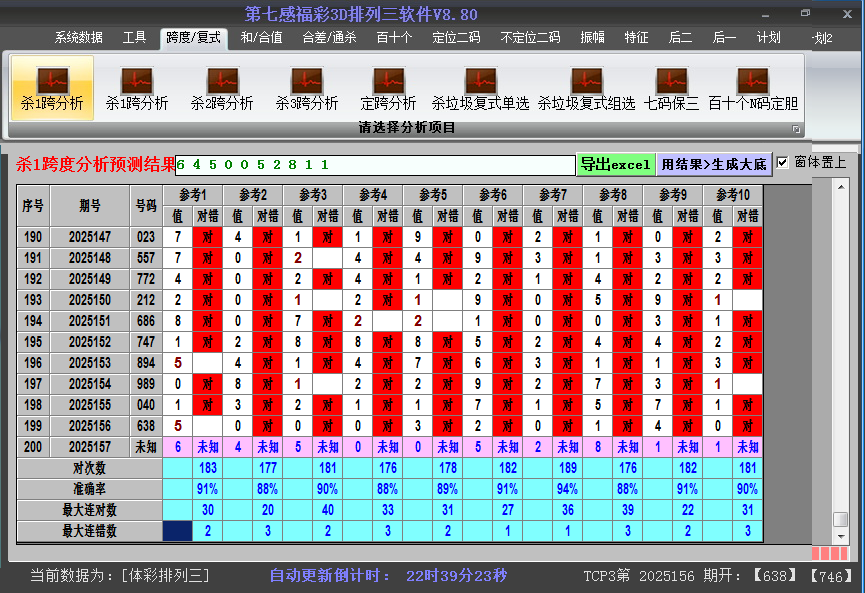This screenshot has height=593, width=865.
Task: Click the 参考10 column header
Action: (x=733, y=195)
